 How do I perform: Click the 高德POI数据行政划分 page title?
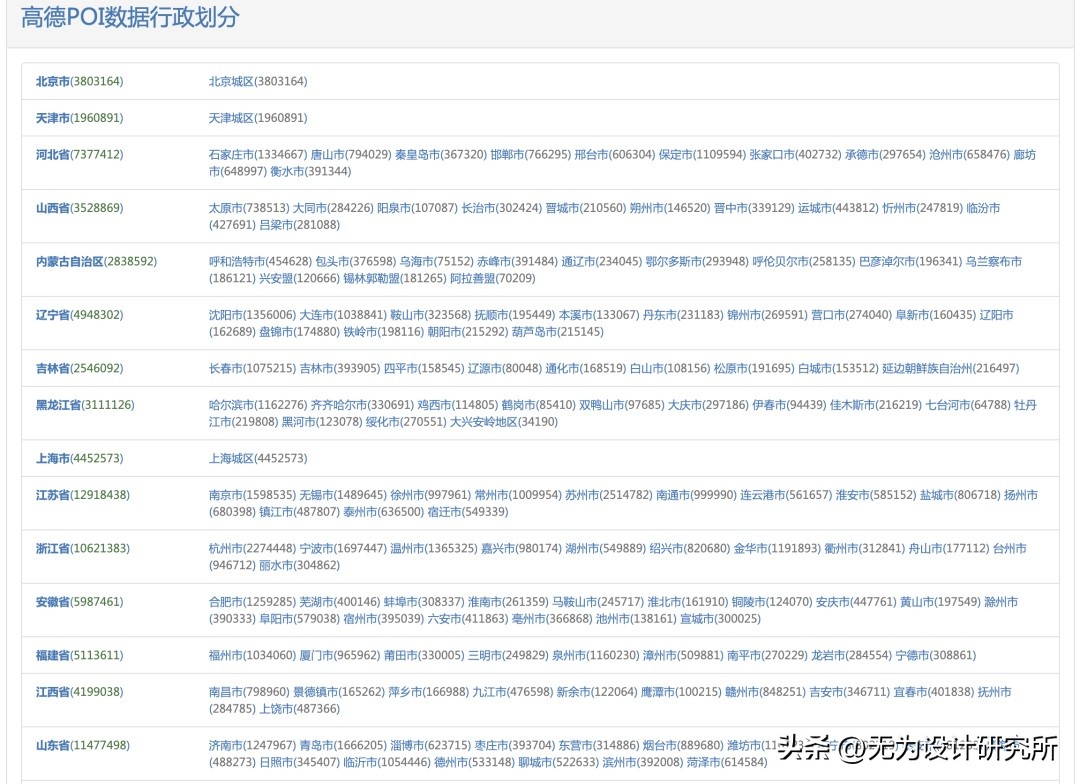[132, 16]
